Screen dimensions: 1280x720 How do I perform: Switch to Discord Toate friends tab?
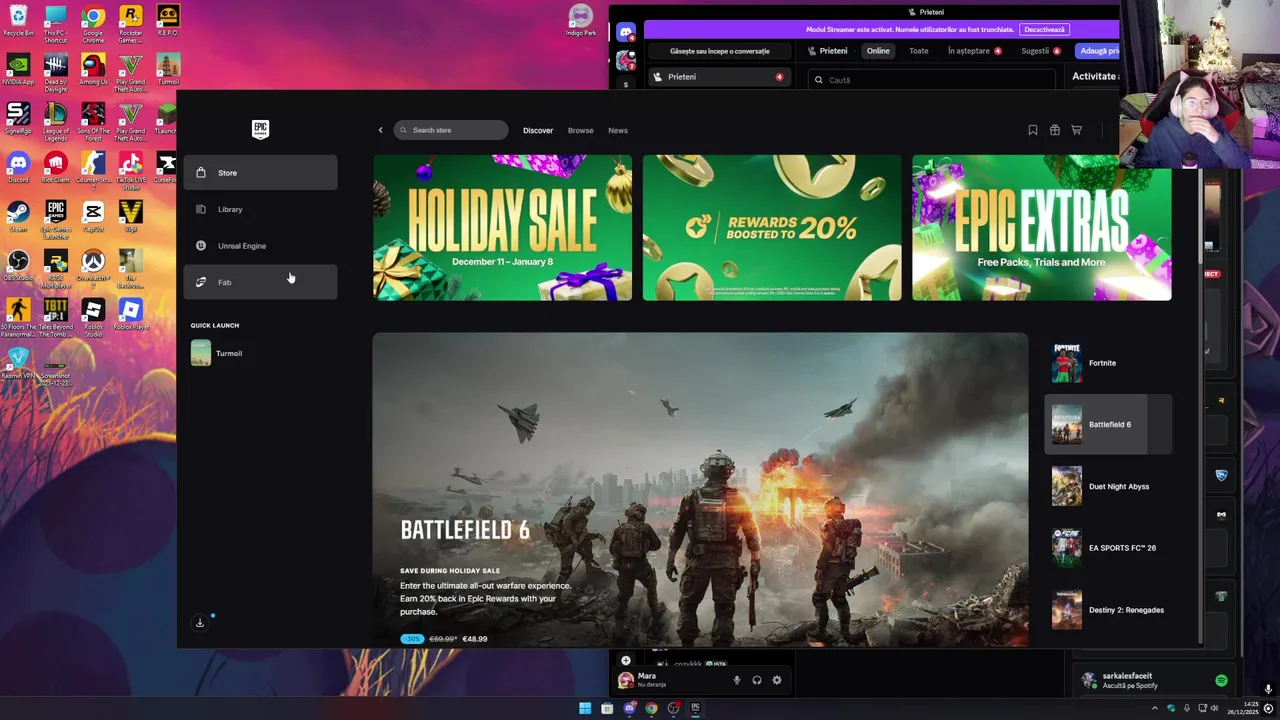tap(919, 51)
